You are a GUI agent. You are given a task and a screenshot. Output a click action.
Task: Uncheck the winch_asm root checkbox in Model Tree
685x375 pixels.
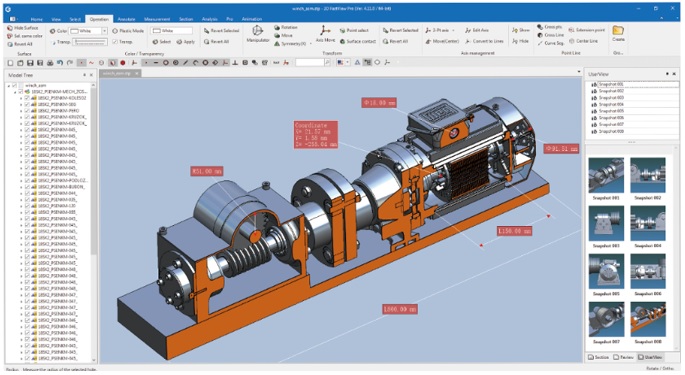[x=14, y=86]
